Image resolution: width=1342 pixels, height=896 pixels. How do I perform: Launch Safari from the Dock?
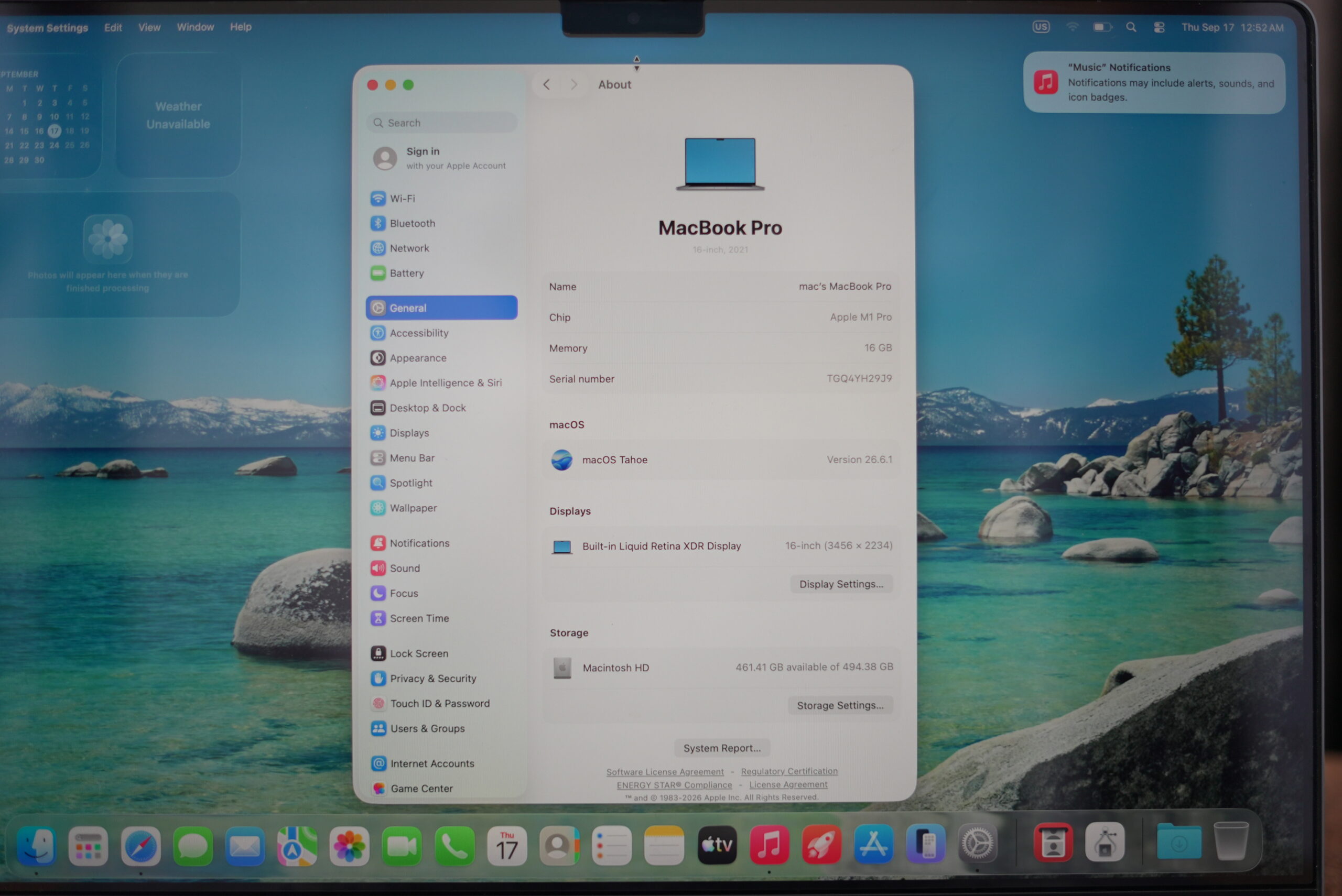pyautogui.click(x=140, y=846)
